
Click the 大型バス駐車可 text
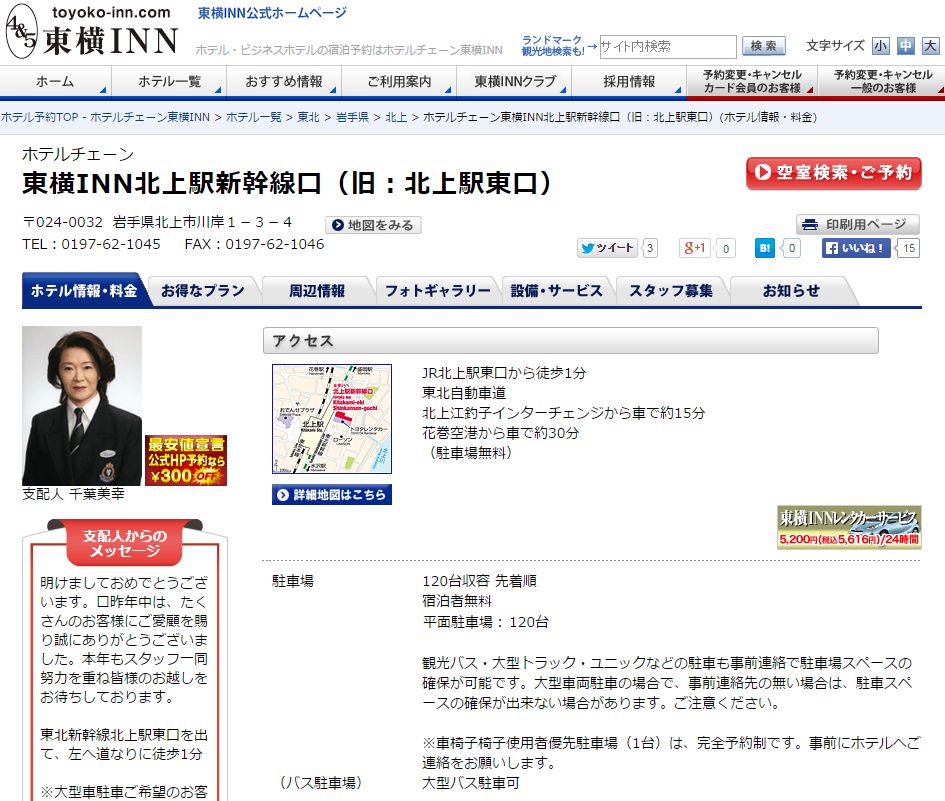(x=471, y=783)
